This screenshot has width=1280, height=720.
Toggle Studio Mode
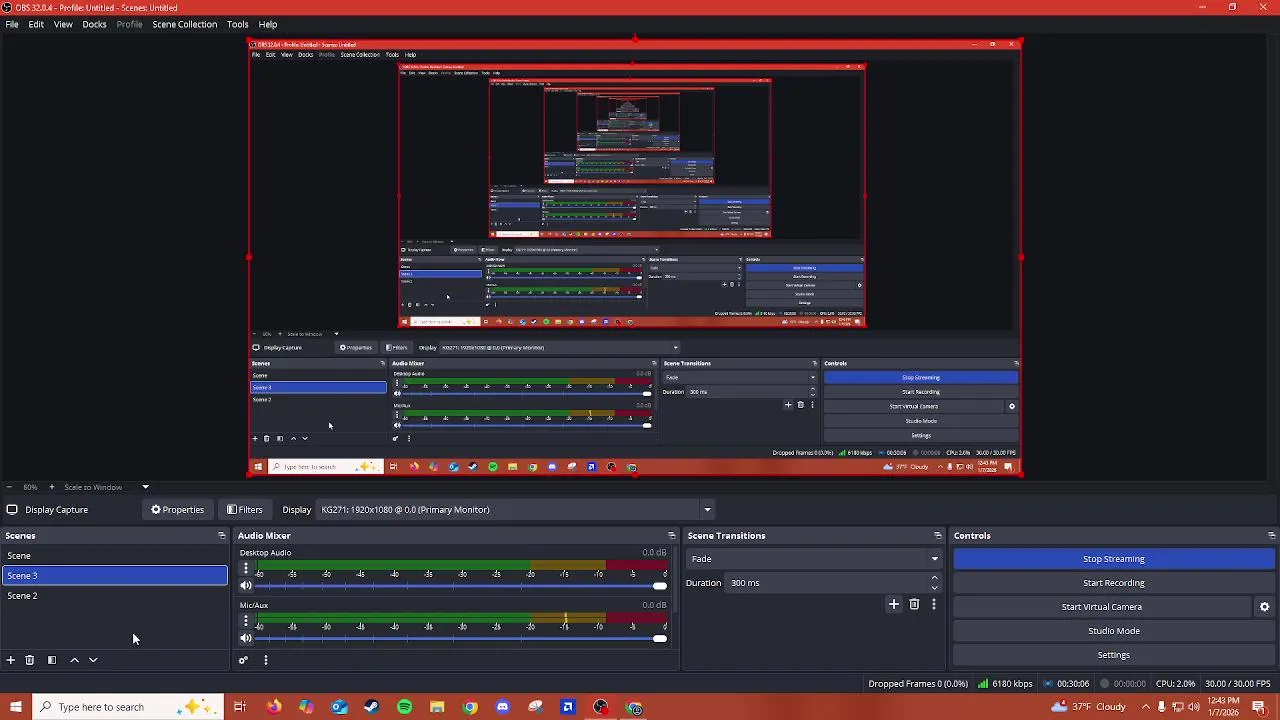[1113, 631]
